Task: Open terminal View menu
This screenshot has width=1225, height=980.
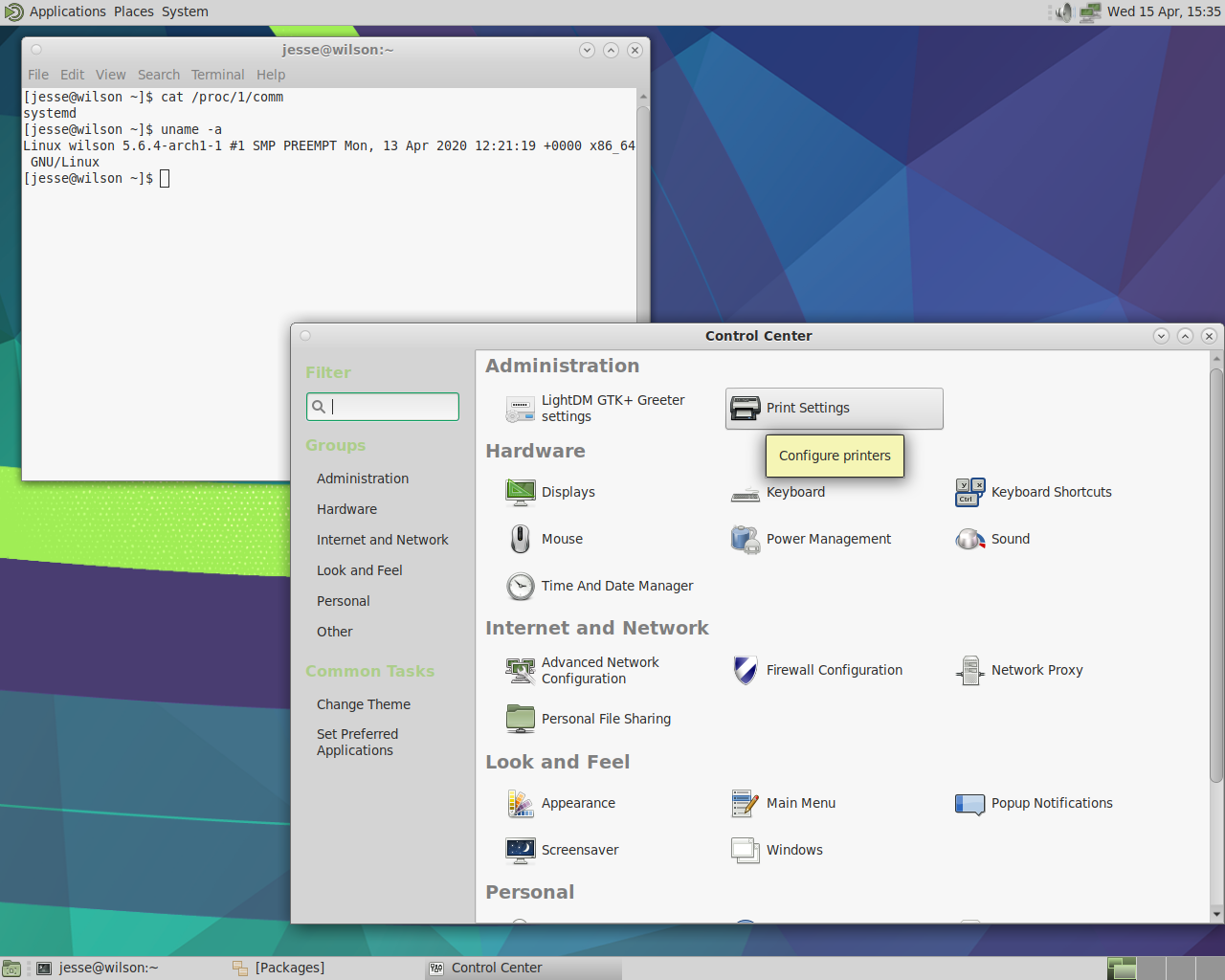Action: pyautogui.click(x=111, y=75)
